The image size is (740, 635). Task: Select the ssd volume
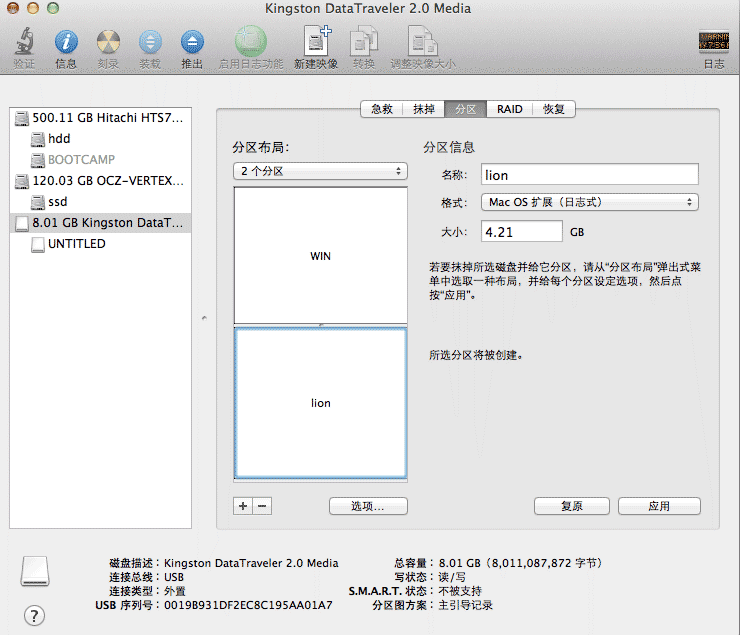pos(100,201)
